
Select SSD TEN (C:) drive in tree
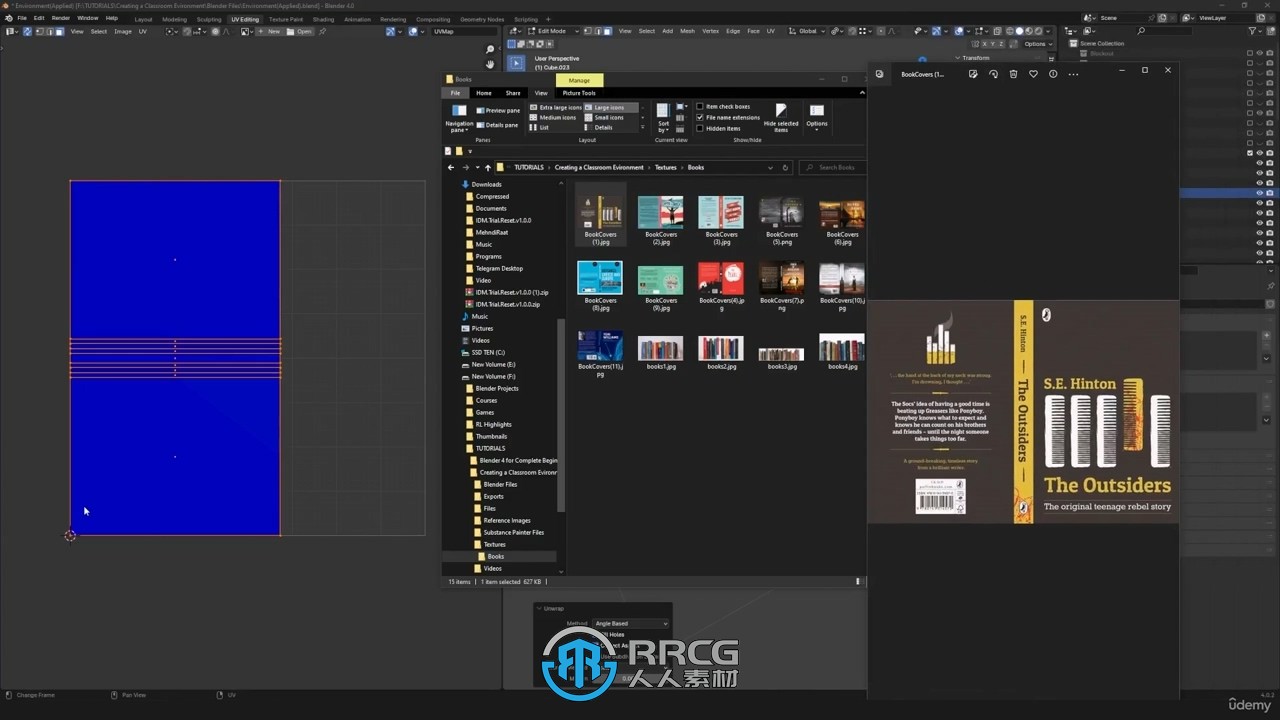[x=488, y=352]
